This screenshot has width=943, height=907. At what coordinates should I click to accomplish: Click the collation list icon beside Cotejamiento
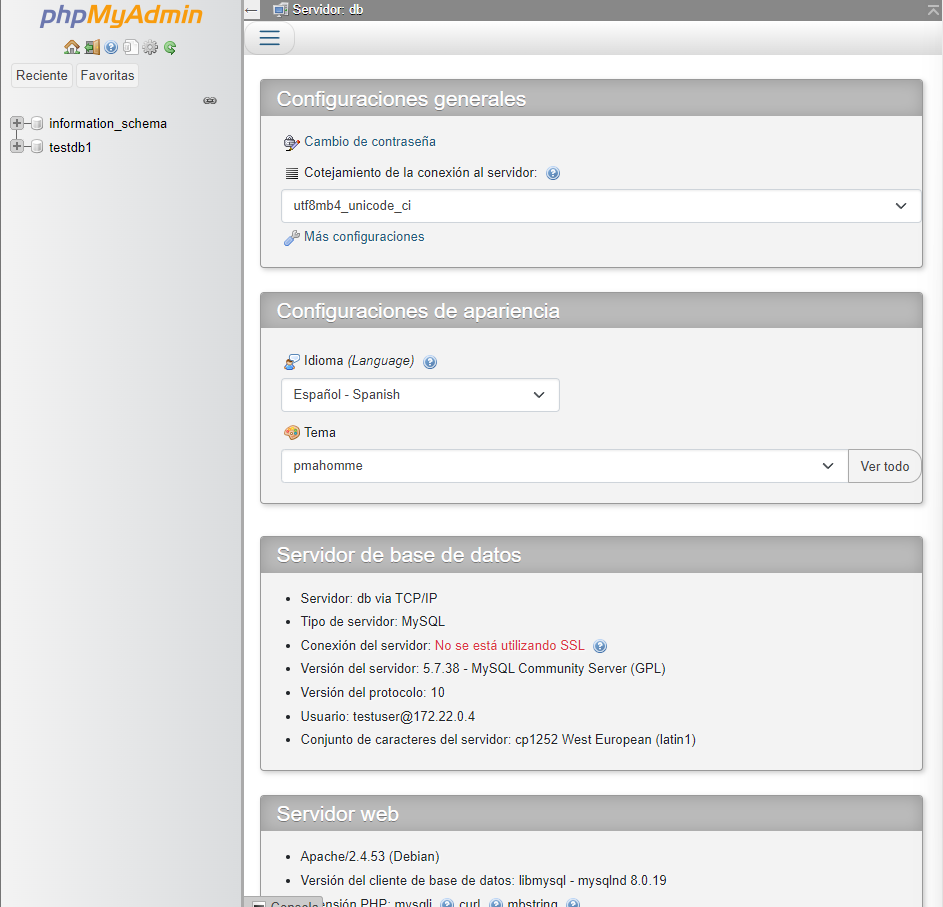pyautogui.click(x=292, y=173)
